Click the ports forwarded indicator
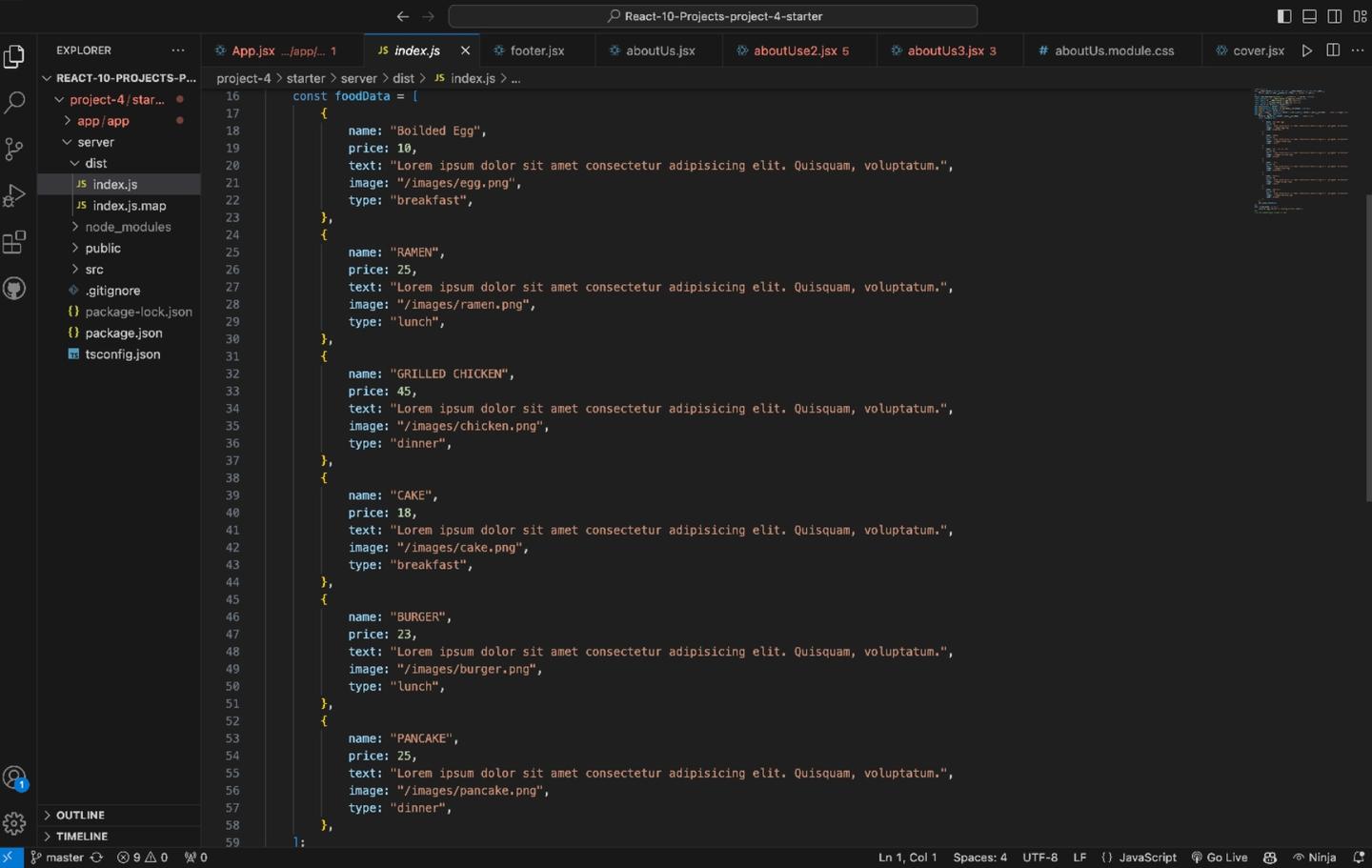Viewport: 1372px width, 868px height. (195, 858)
